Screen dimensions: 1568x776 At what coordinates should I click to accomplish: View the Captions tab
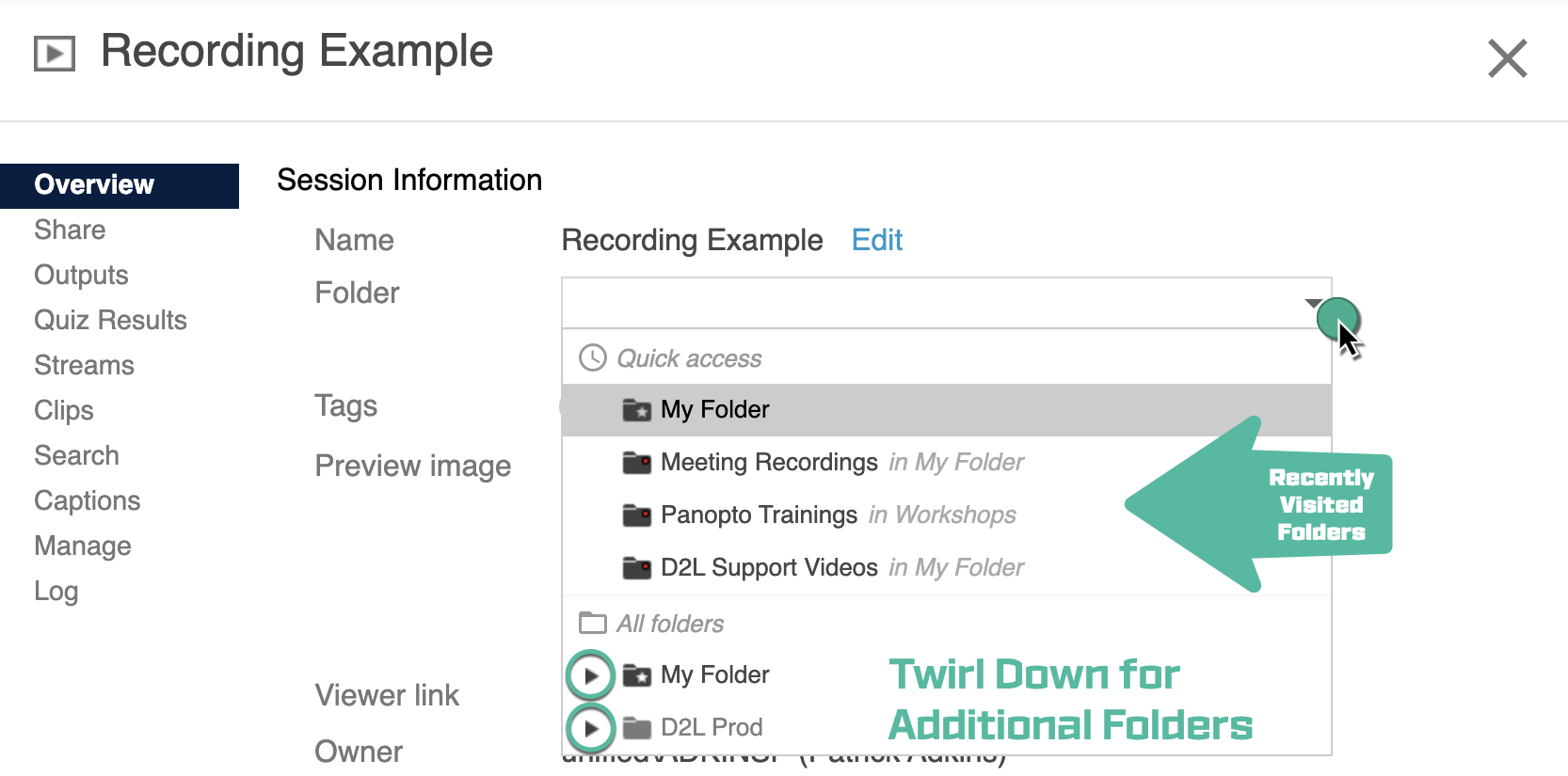pyautogui.click(x=87, y=501)
